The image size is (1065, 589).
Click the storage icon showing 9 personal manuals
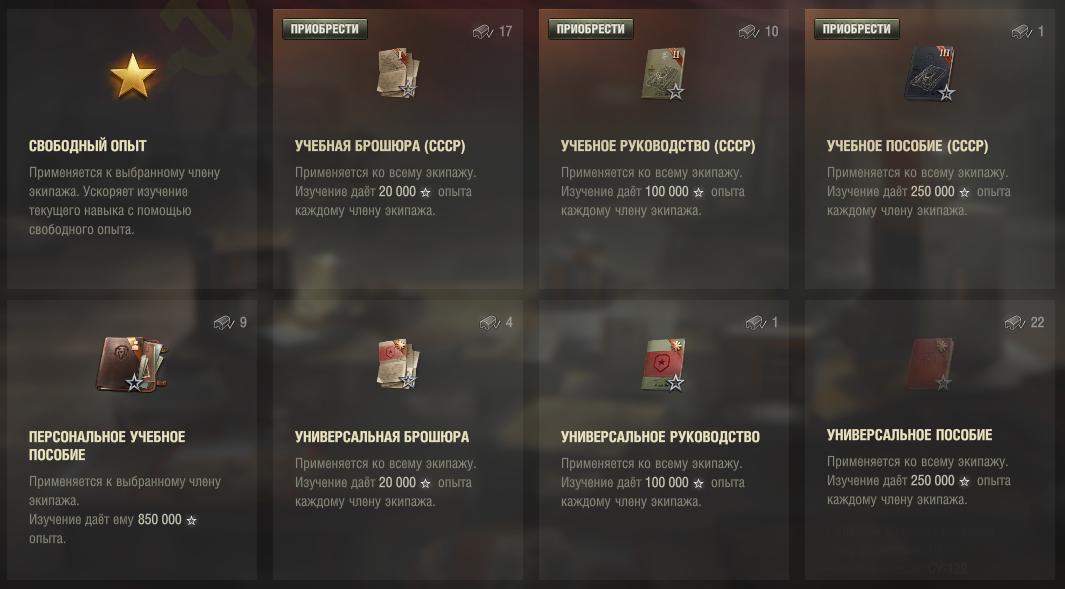coord(223,323)
